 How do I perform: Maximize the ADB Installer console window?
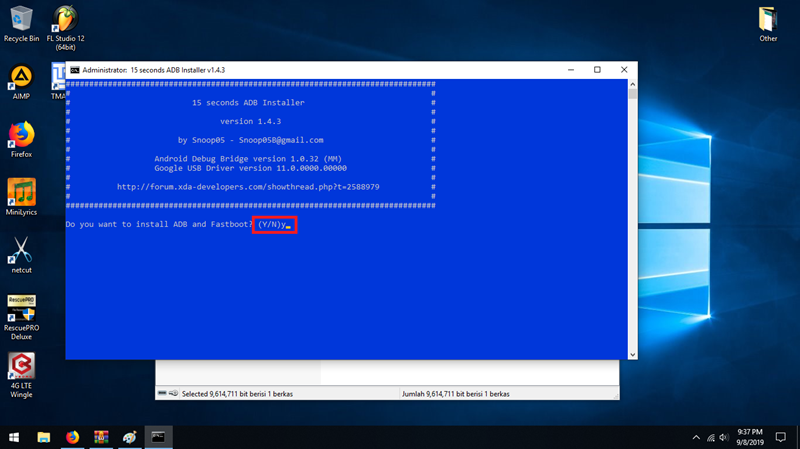(x=597, y=70)
